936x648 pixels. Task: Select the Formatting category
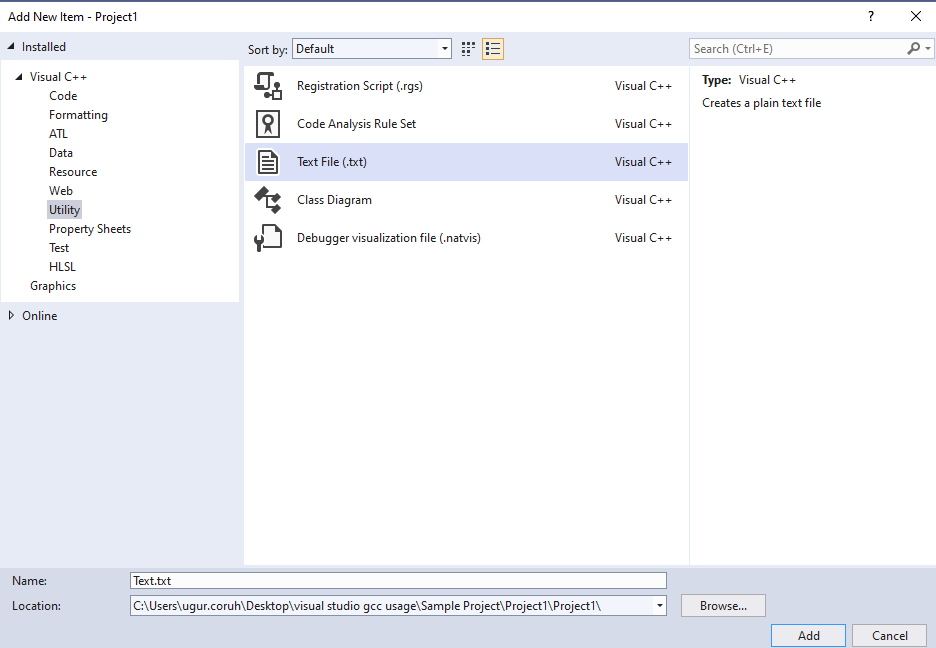pyautogui.click(x=78, y=115)
